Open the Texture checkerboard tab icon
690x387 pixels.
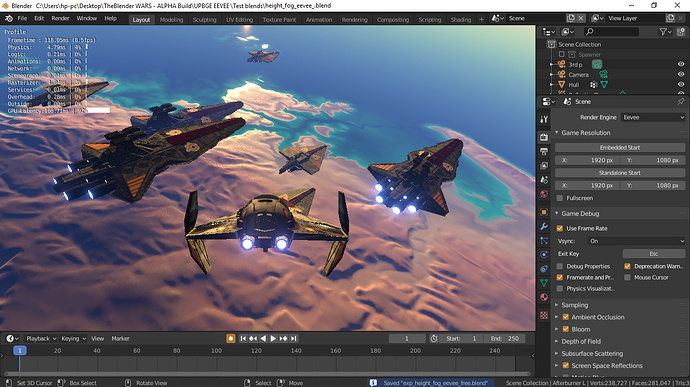[x=544, y=315]
